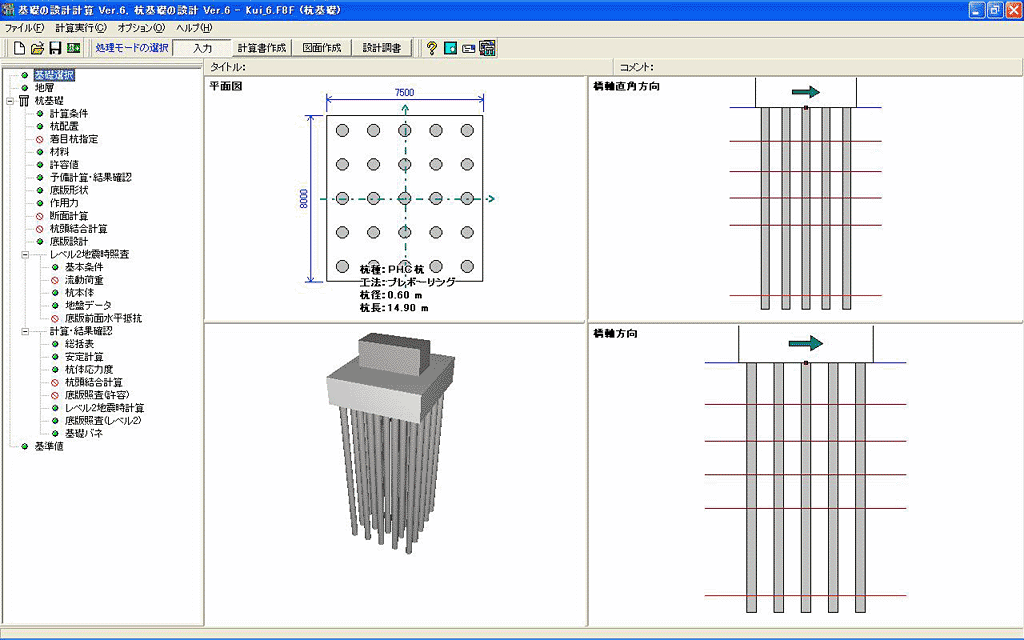Click the green status dot beside 基礎バネ
This screenshot has width=1024, height=640.
(x=55, y=434)
